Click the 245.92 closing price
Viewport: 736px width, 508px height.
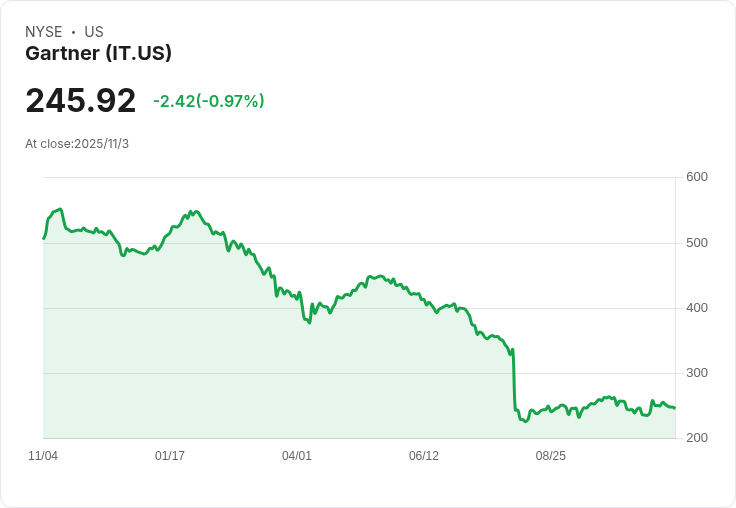[x=80, y=101]
